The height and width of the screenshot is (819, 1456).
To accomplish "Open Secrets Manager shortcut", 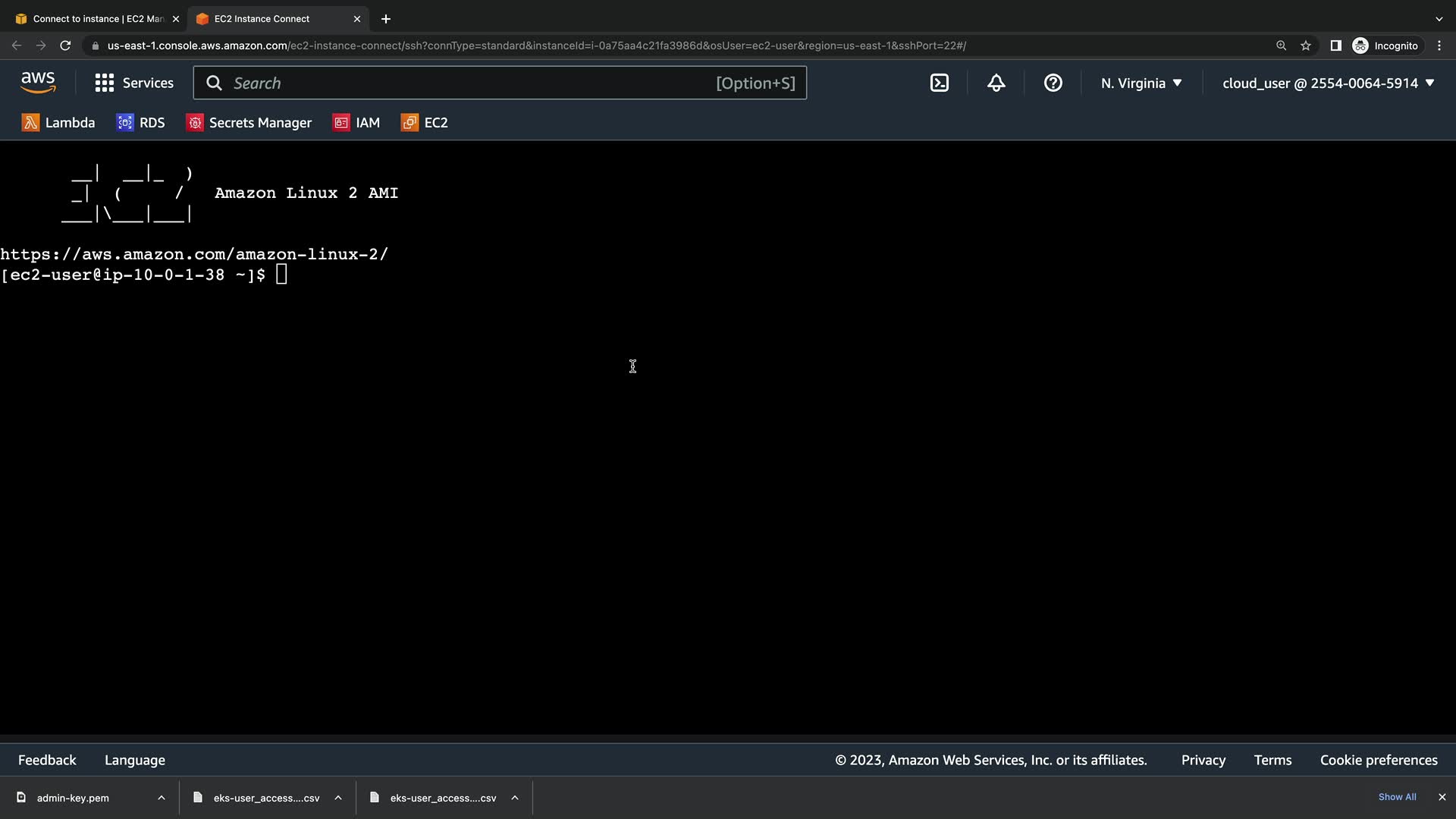I will (x=249, y=123).
